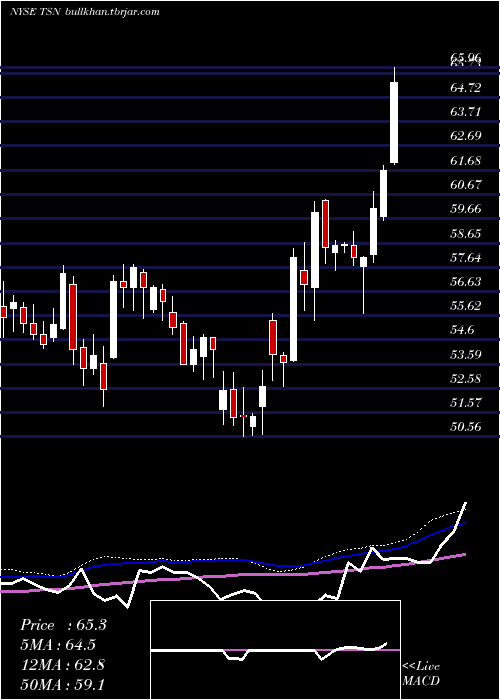Click the 51.57 price axis label
500x700 pixels.
pyautogui.click(x=466, y=403)
